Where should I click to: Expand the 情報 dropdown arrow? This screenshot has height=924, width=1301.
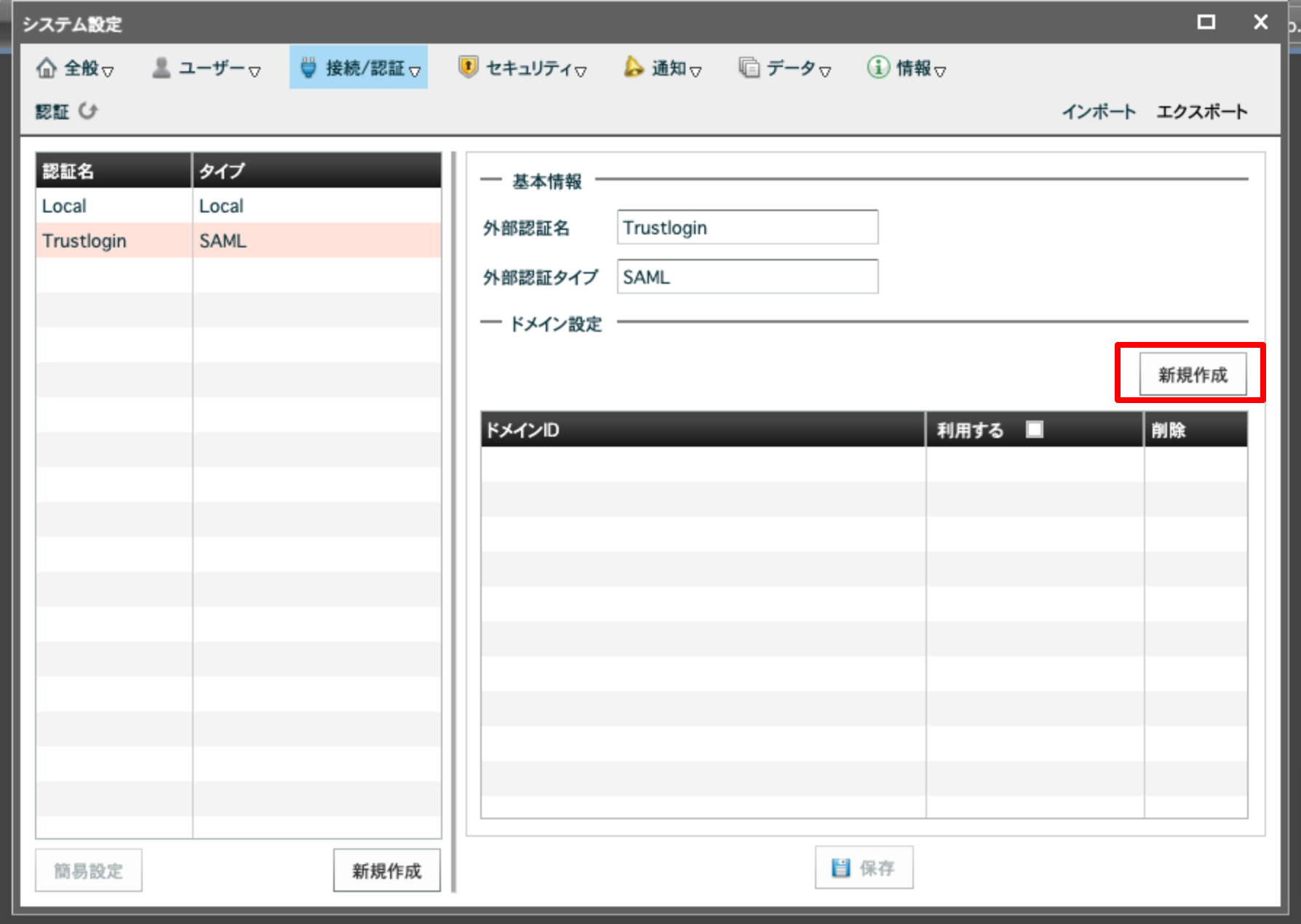coord(940,71)
